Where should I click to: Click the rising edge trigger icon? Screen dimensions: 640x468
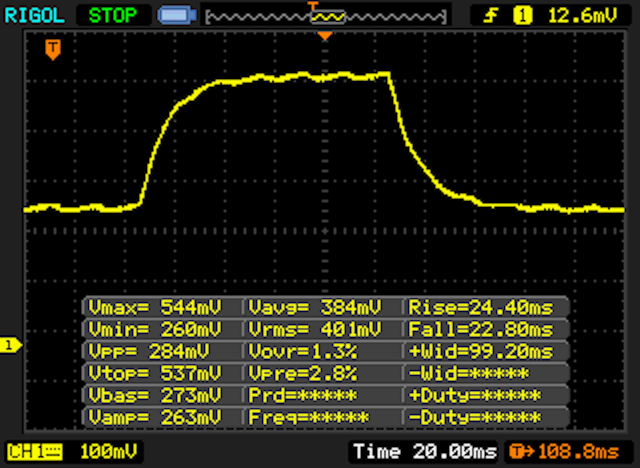click(x=491, y=16)
